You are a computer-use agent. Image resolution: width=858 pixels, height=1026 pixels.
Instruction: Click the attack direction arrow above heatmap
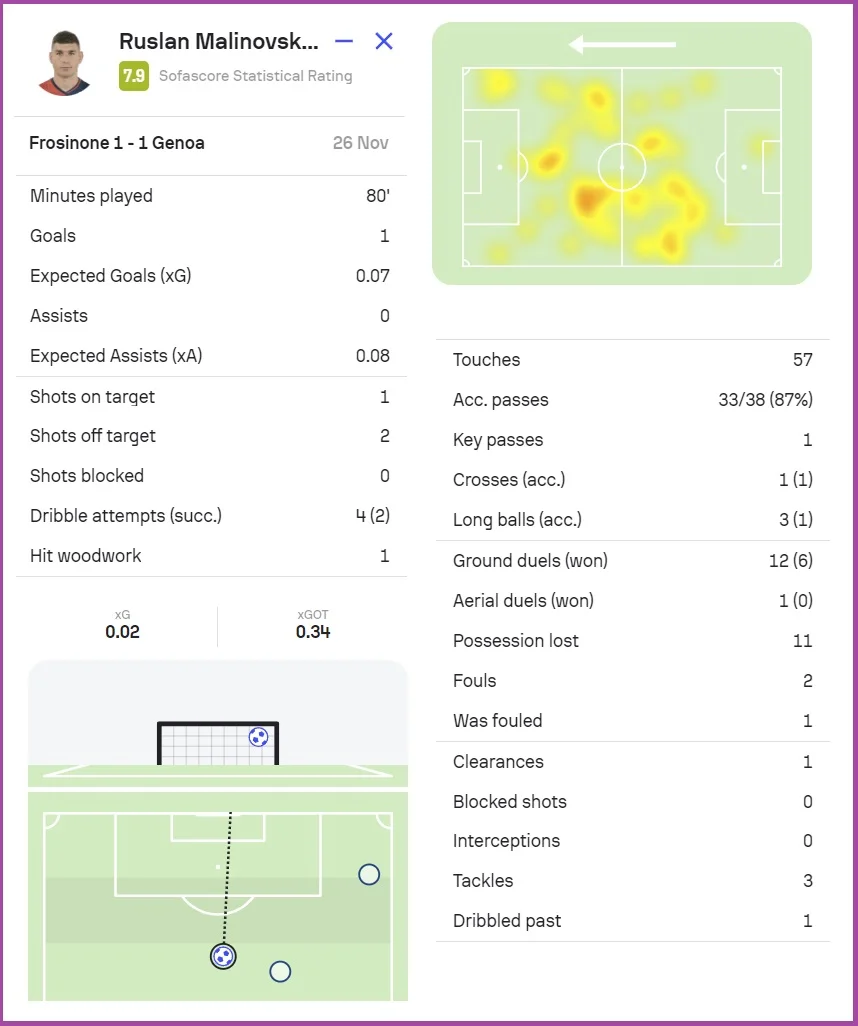[621, 44]
